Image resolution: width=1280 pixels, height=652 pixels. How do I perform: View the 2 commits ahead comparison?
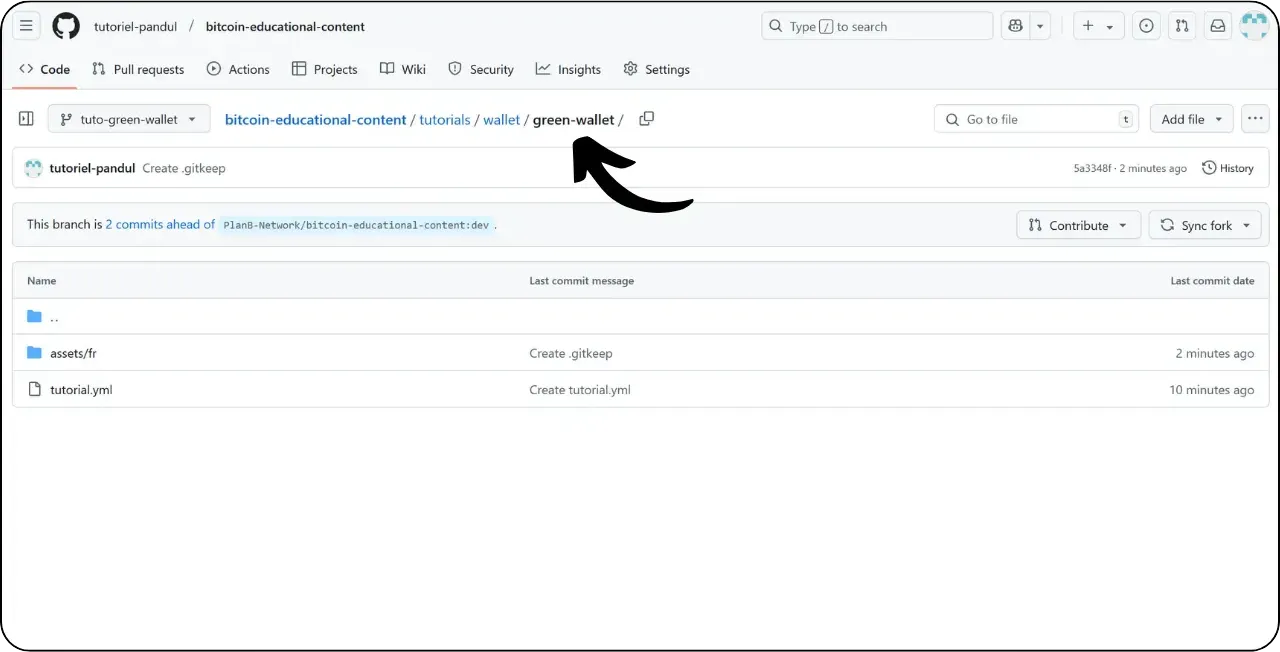click(x=159, y=224)
